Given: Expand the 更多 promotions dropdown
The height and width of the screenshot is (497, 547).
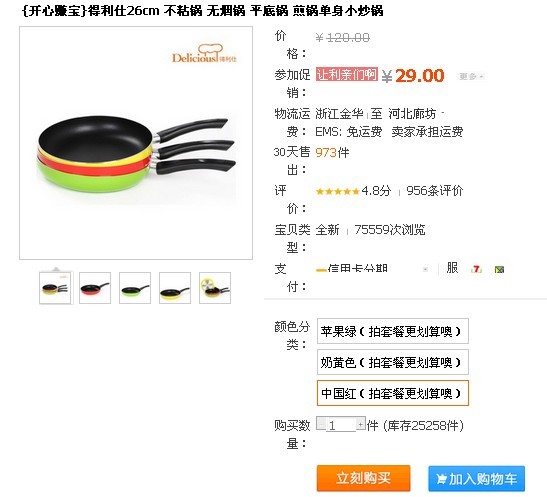Looking at the screenshot, I should [471, 76].
